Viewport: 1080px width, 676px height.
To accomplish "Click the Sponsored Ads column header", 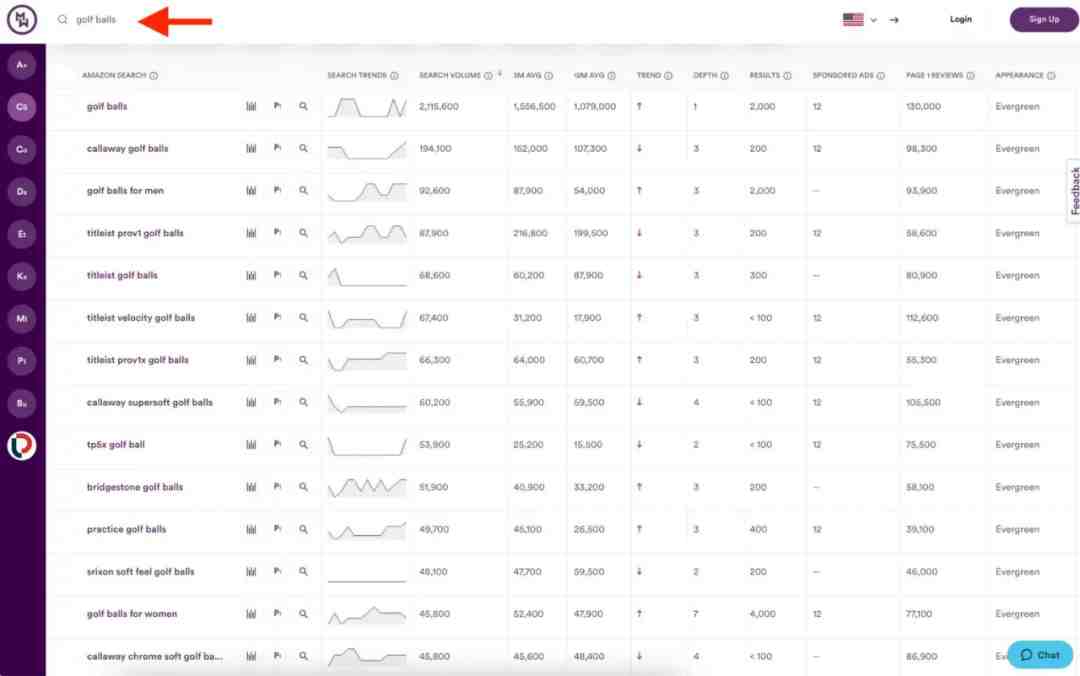I will (x=842, y=76).
